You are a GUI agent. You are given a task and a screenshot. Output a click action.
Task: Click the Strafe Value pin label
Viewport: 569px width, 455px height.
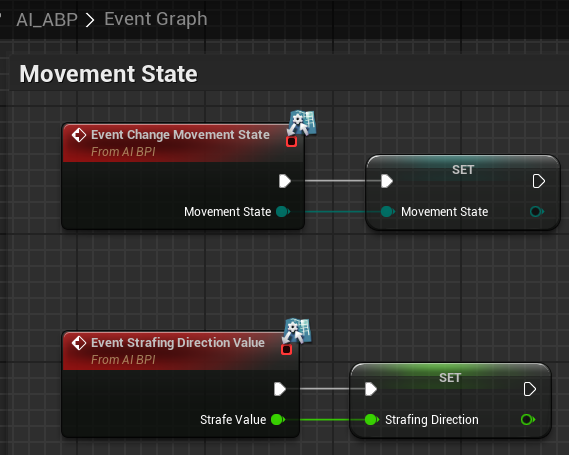[233, 420]
